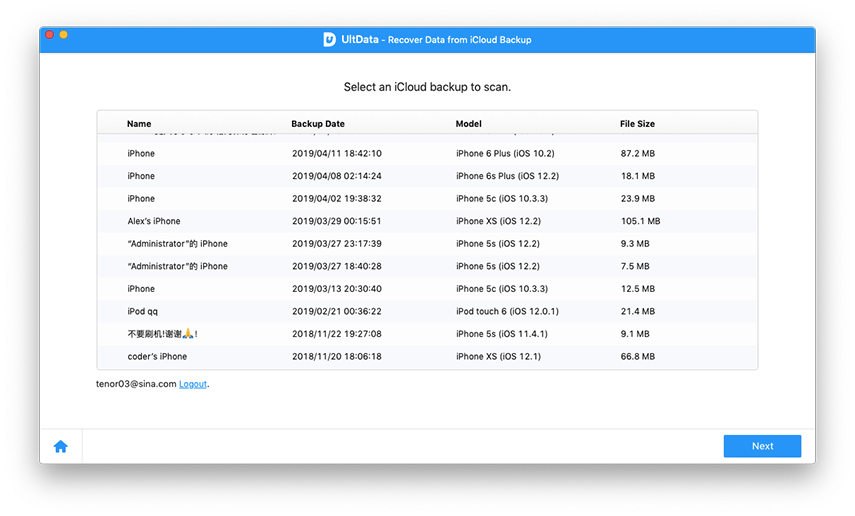
Task: Select the coder's iPhone backup
Action: tap(427, 356)
